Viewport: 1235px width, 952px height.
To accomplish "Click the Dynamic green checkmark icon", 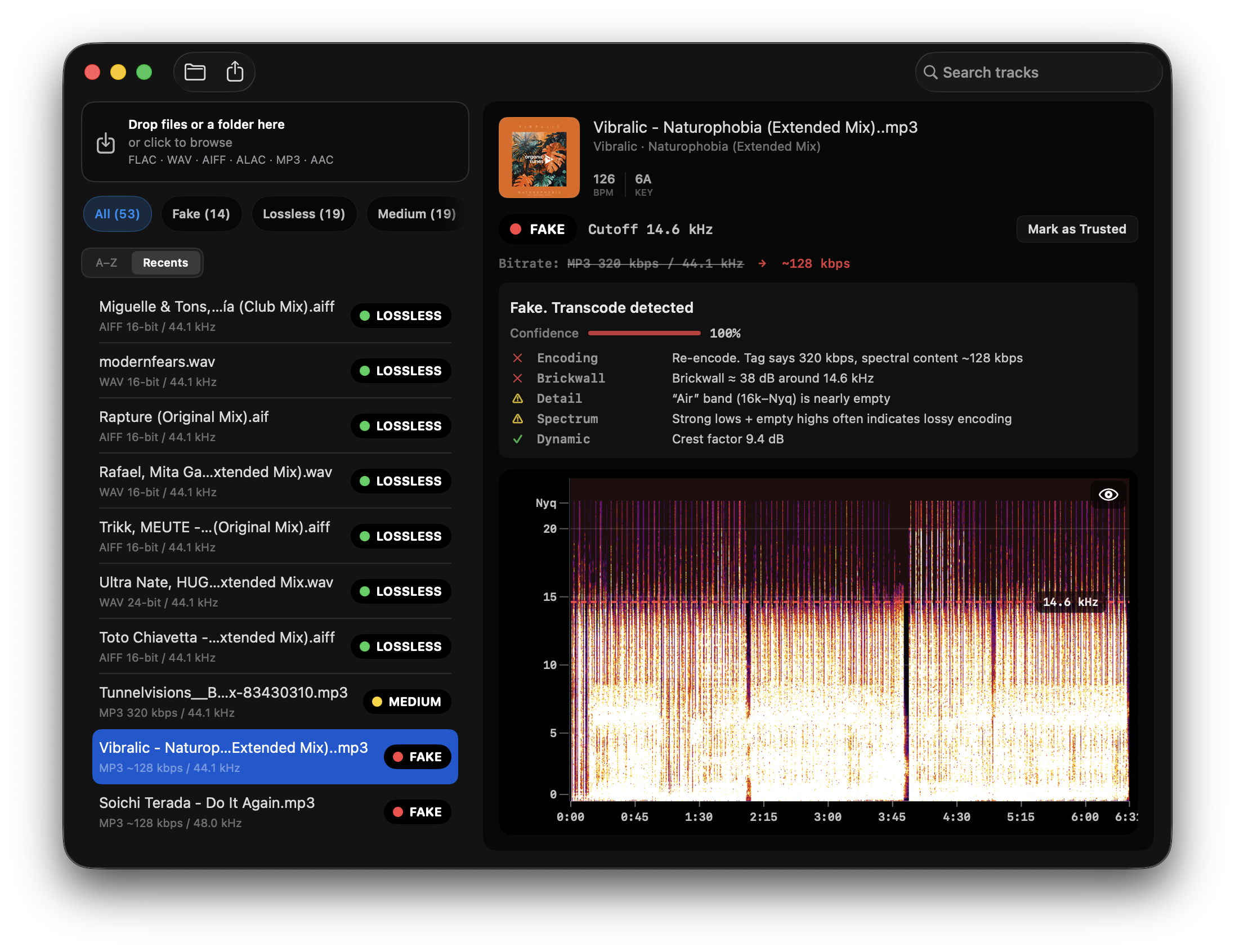I will pos(517,439).
